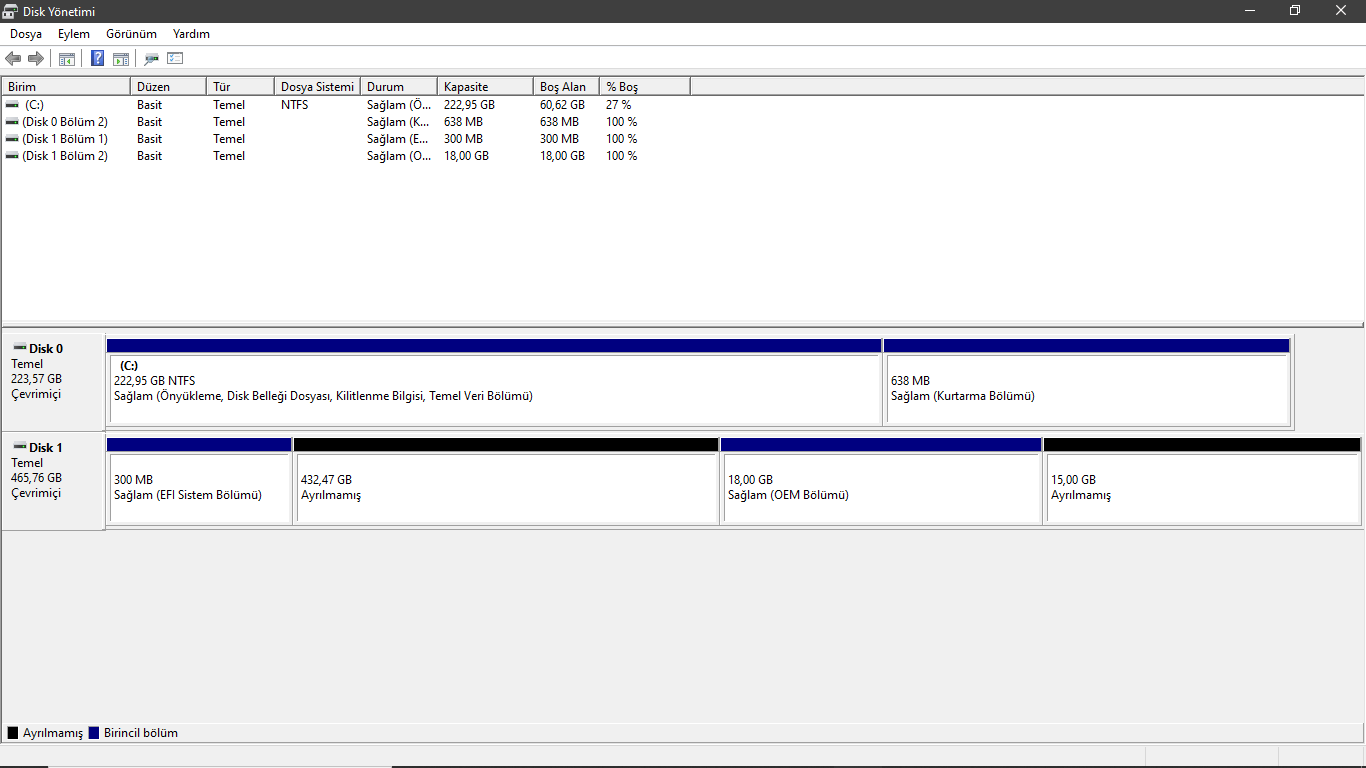Sort by the Durum column header
This screenshot has height=768, width=1366.
click(399, 87)
